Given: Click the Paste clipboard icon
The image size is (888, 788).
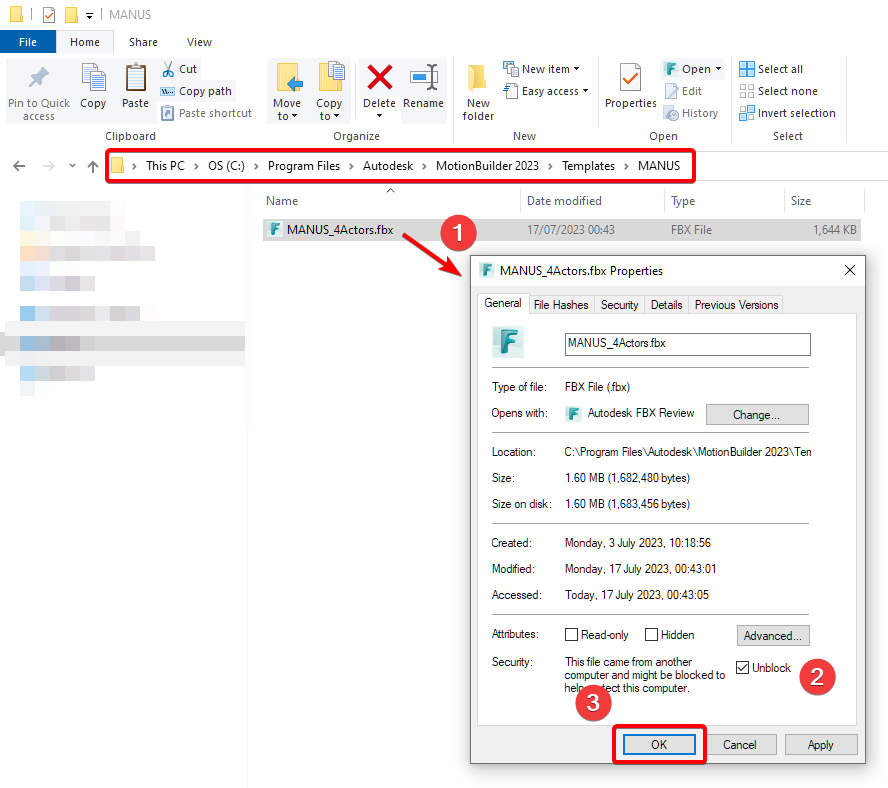Looking at the screenshot, I should point(135,79).
